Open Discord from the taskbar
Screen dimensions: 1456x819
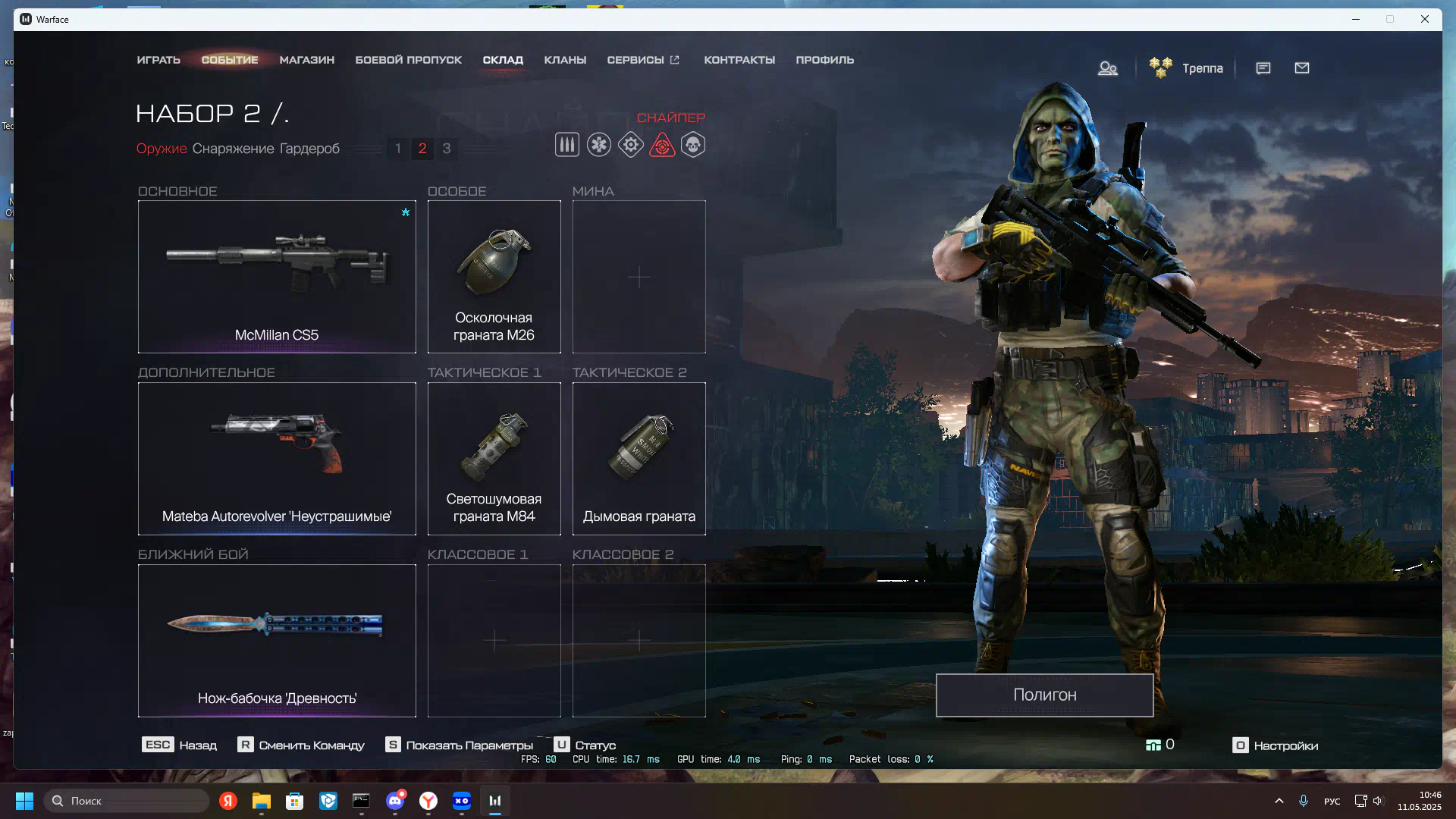point(395,801)
